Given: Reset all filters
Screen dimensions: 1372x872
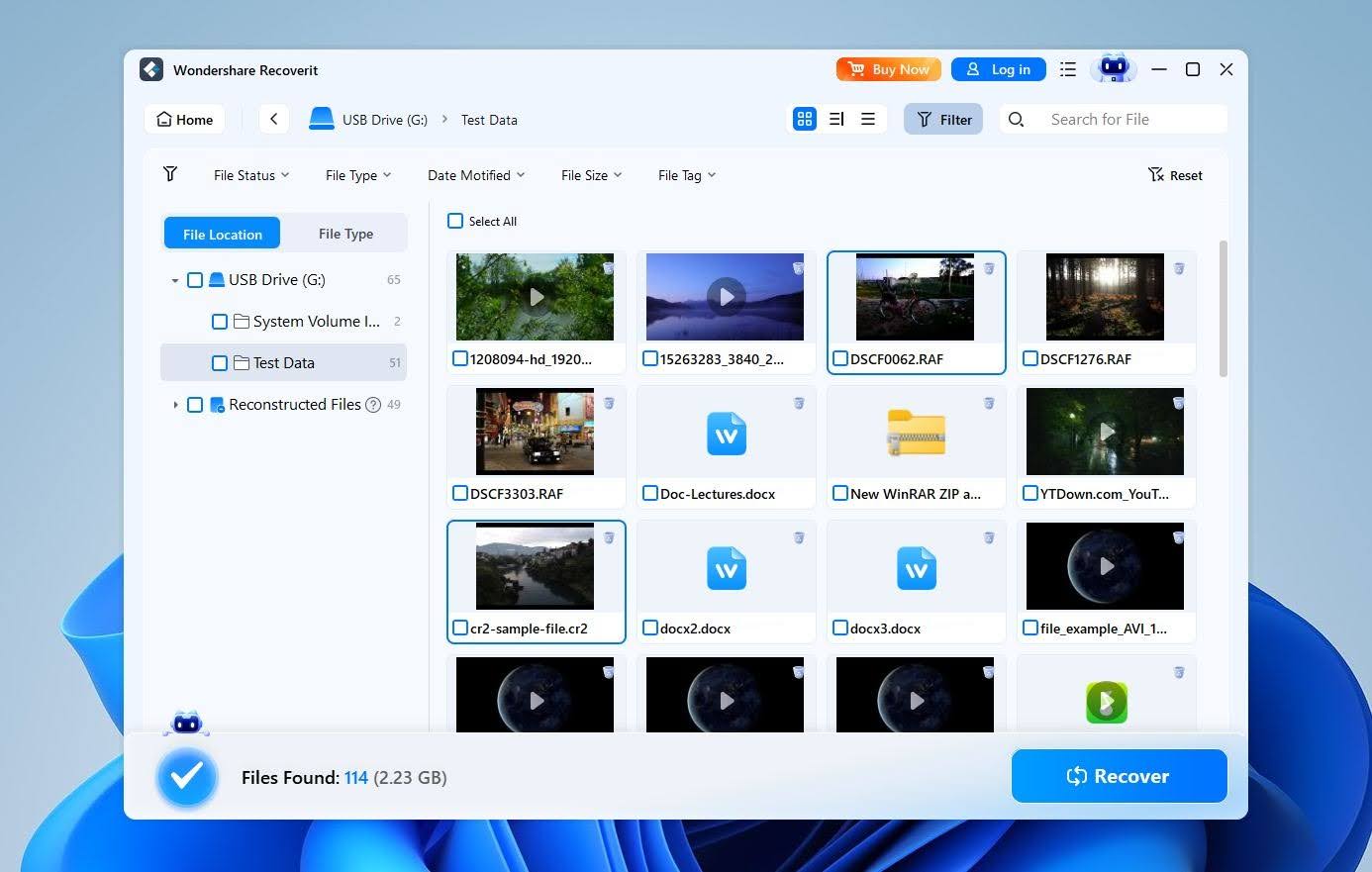Looking at the screenshot, I should coord(1175,175).
